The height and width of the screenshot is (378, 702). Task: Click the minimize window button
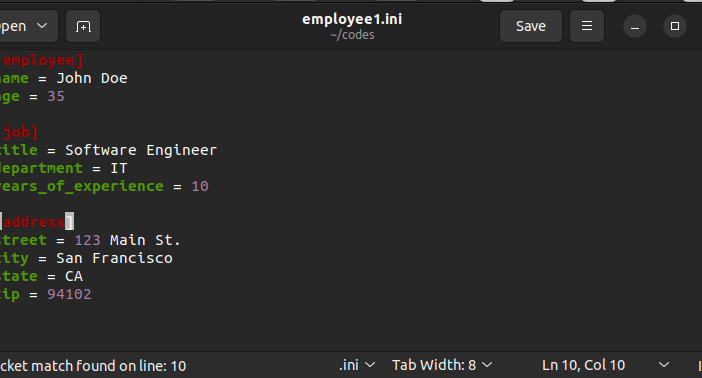(x=635, y=26)
